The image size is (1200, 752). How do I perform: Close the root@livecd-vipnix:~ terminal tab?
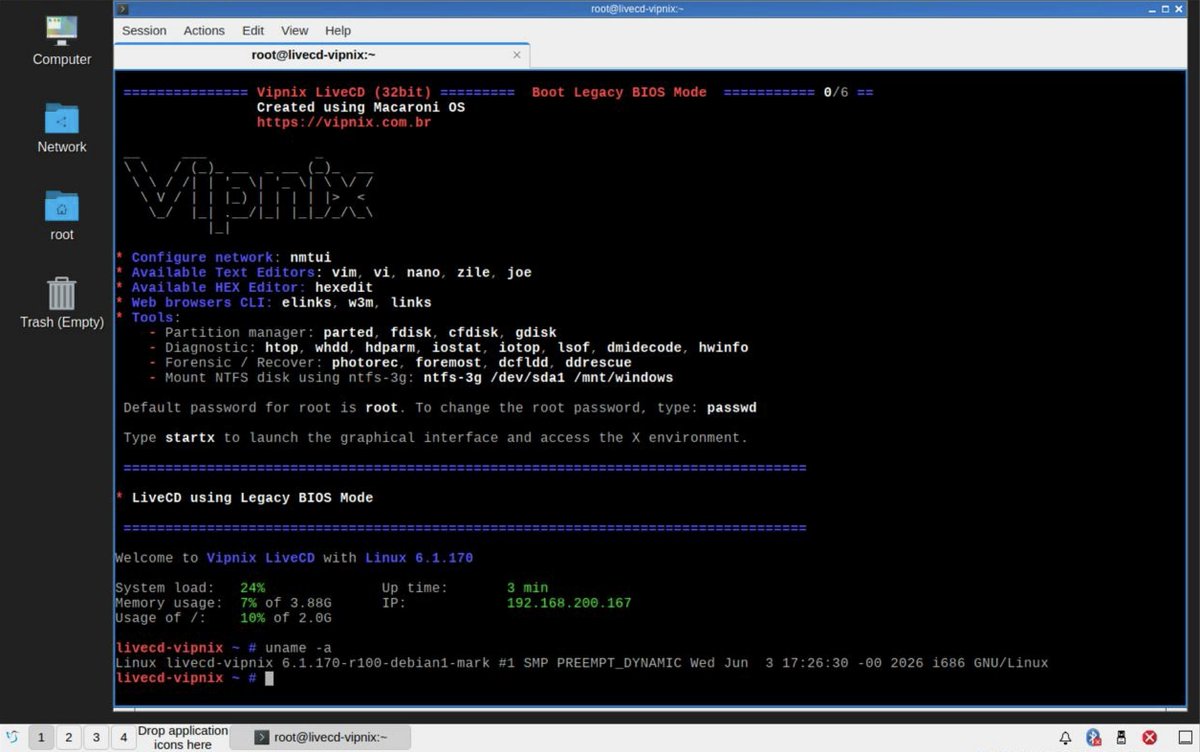tap(517, 55)
